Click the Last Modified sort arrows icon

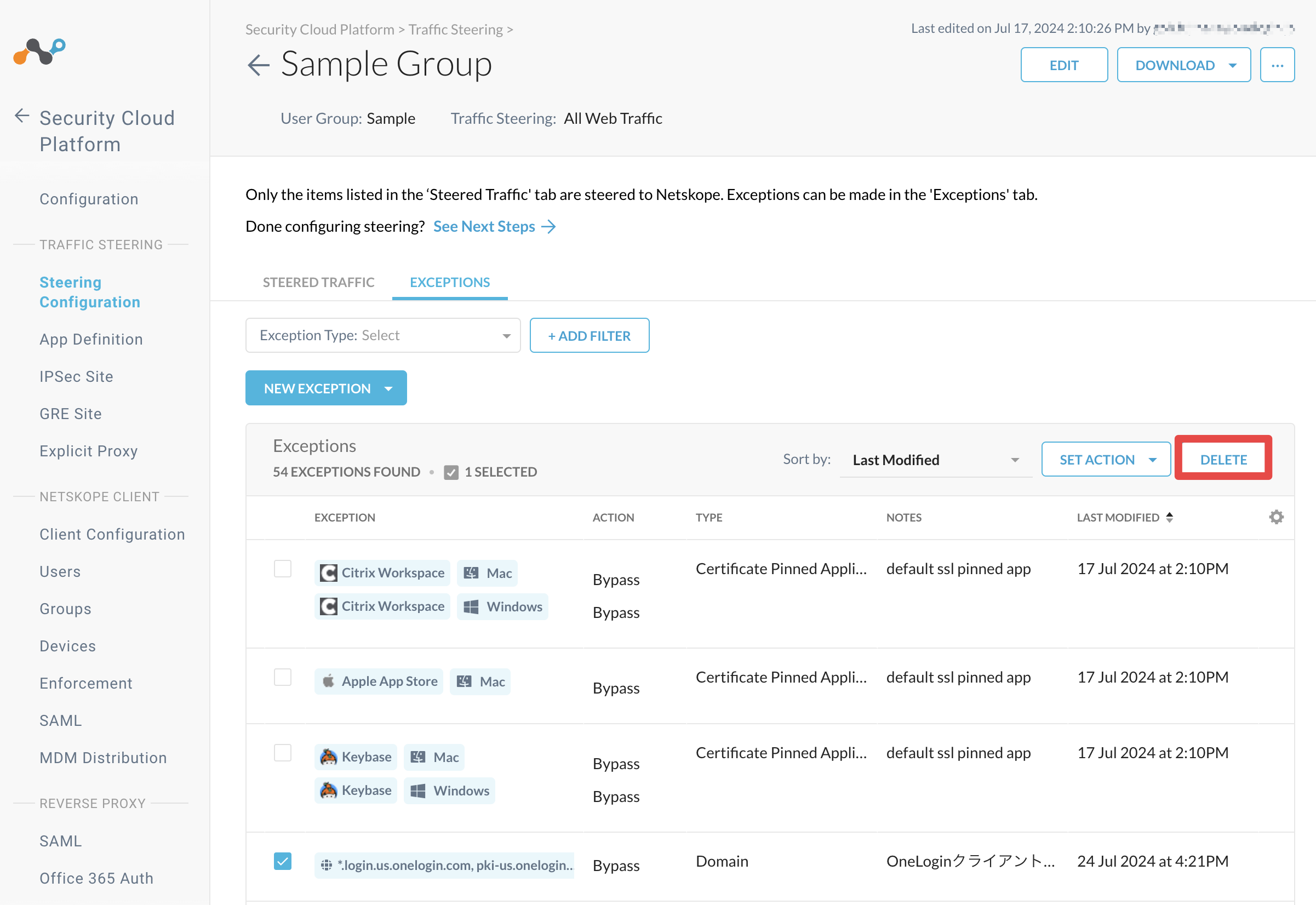1170,517
